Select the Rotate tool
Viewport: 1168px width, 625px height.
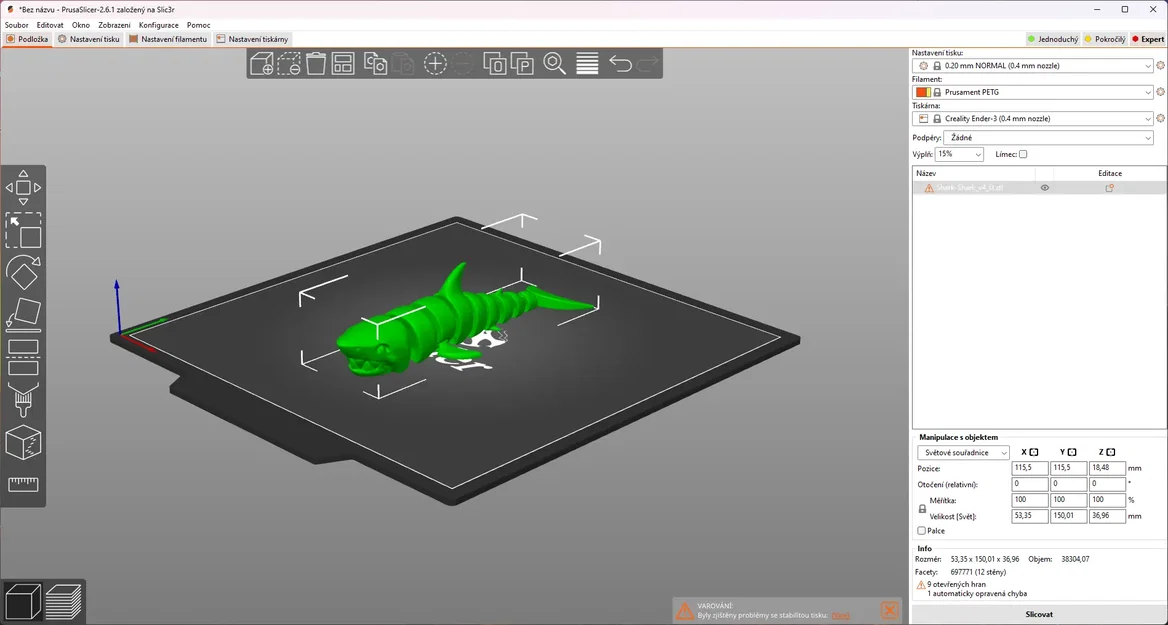(x=23, y=273)
